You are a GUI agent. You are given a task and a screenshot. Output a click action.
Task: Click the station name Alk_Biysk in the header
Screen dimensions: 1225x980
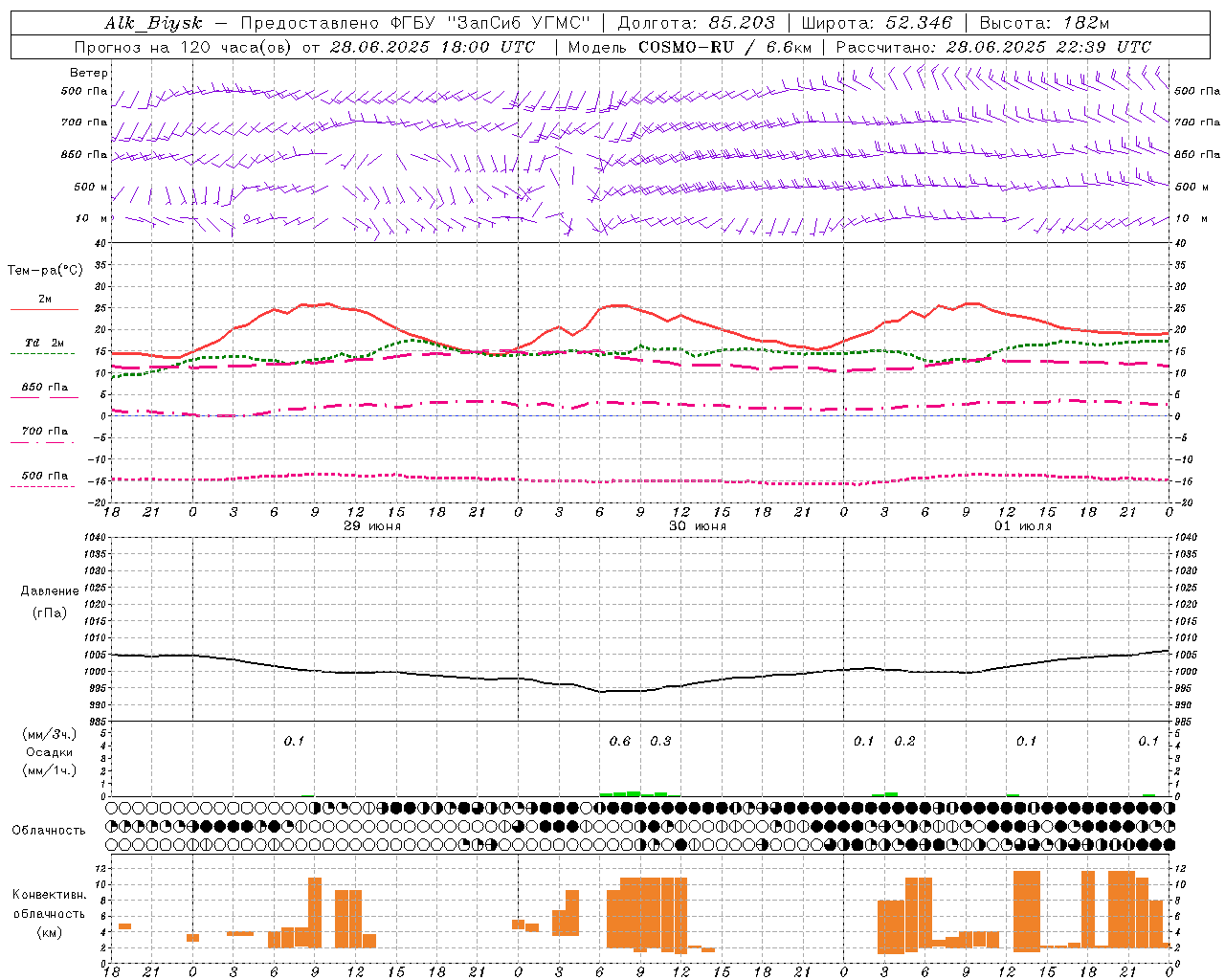(152, 23)
